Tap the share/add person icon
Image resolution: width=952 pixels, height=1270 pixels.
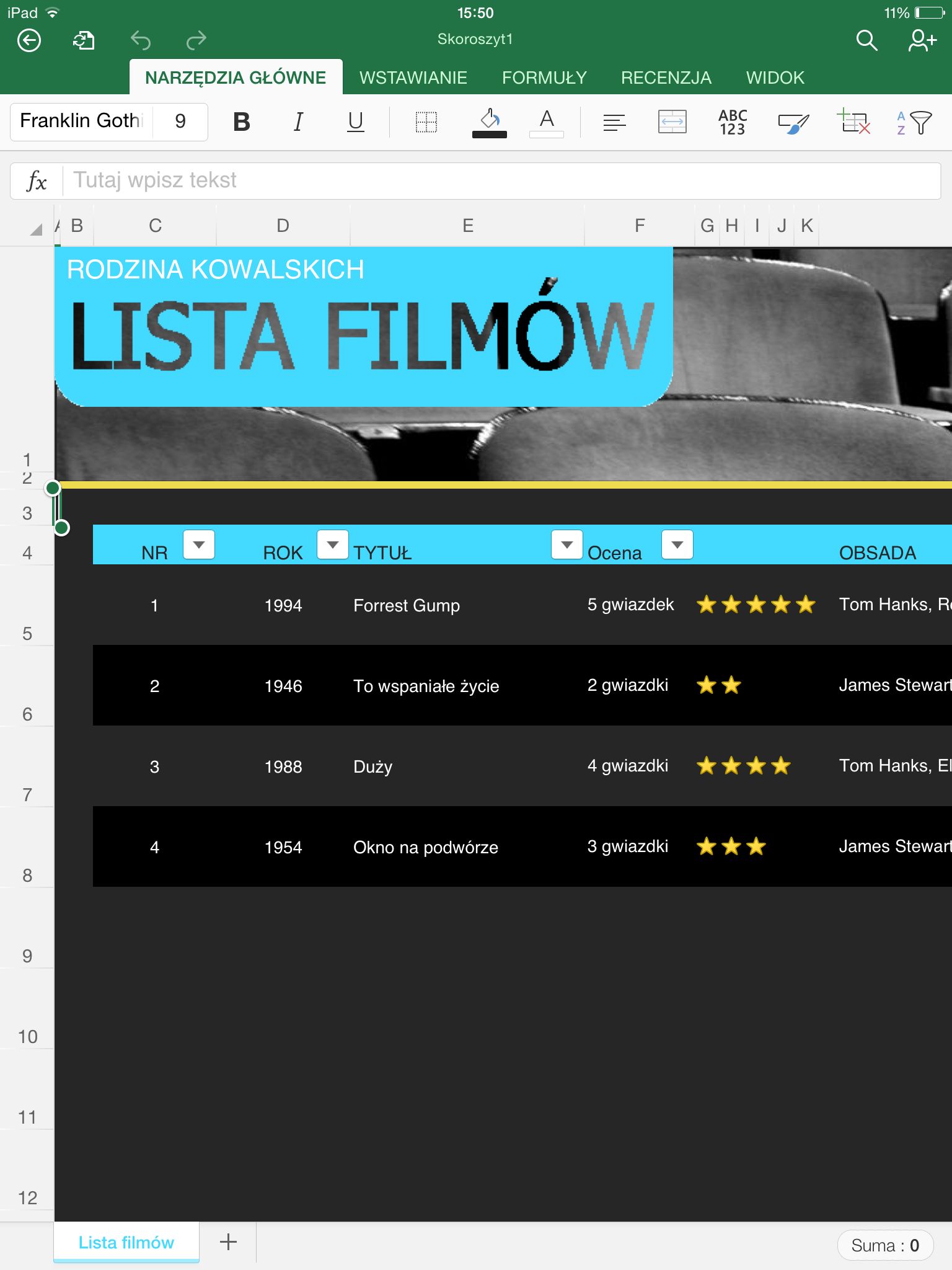(922, 41)
